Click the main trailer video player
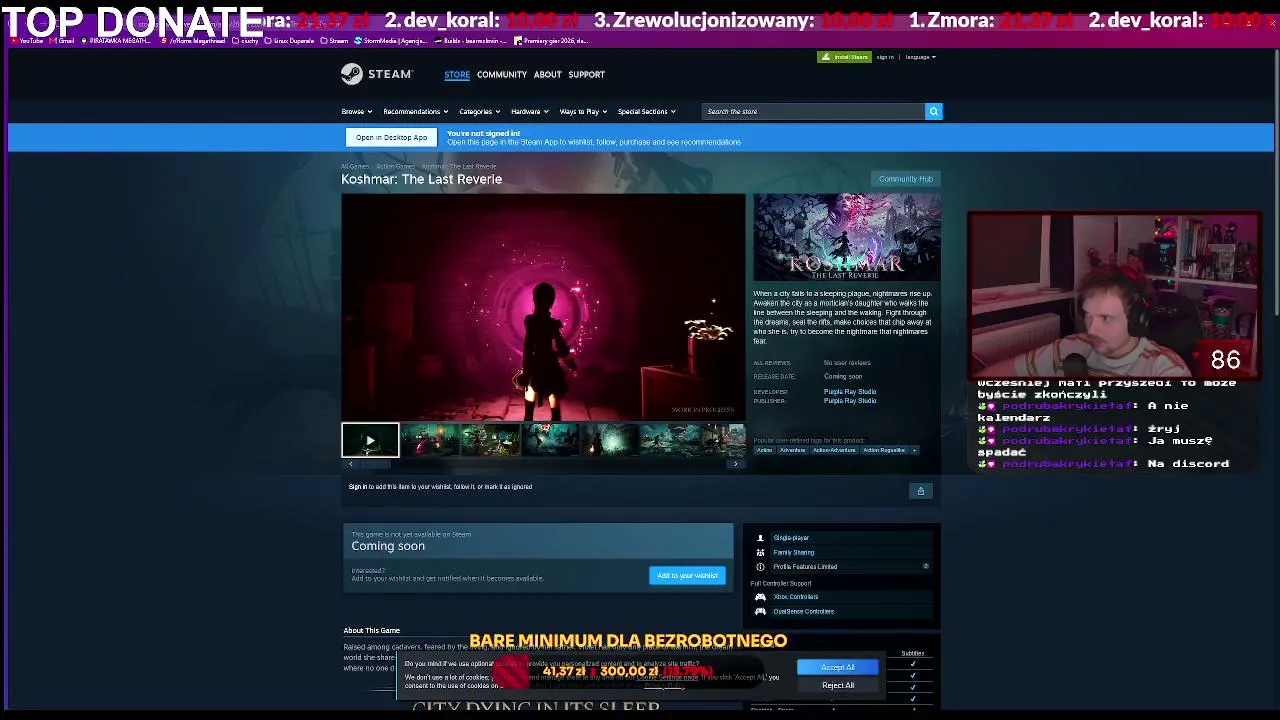1280x720 pixels. click(x=543, y=307)
